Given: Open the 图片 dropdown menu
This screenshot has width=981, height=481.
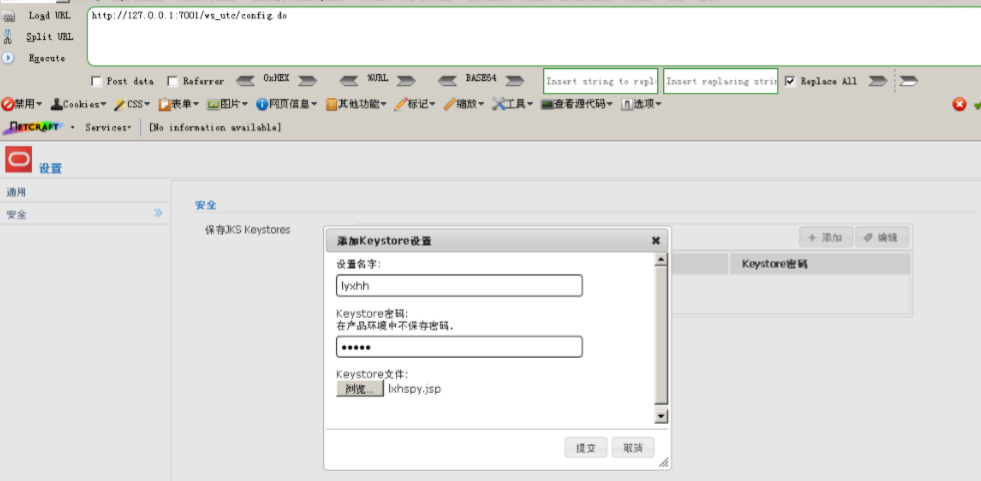Looking at the screenshot, I should click(228, 104).
